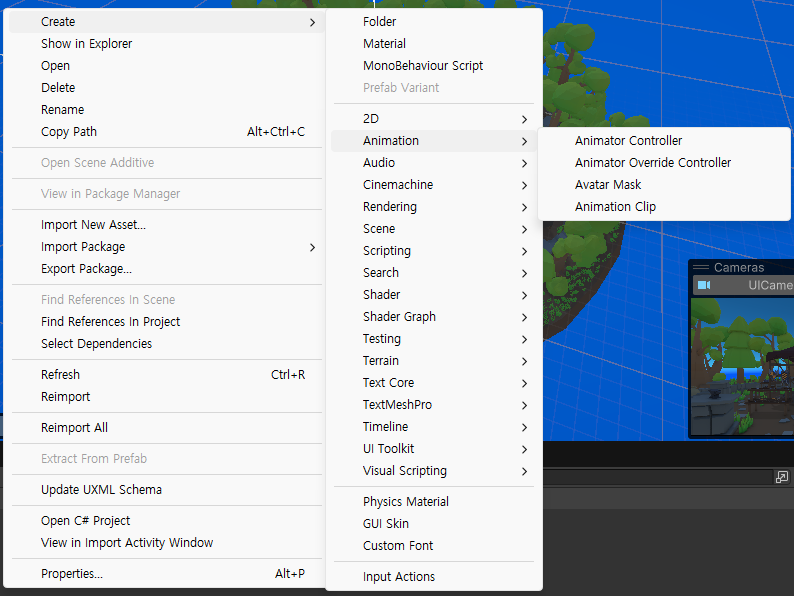Screen dimensions: 794x596
Task: Expand the Terrain submenu
Action: 434,361
